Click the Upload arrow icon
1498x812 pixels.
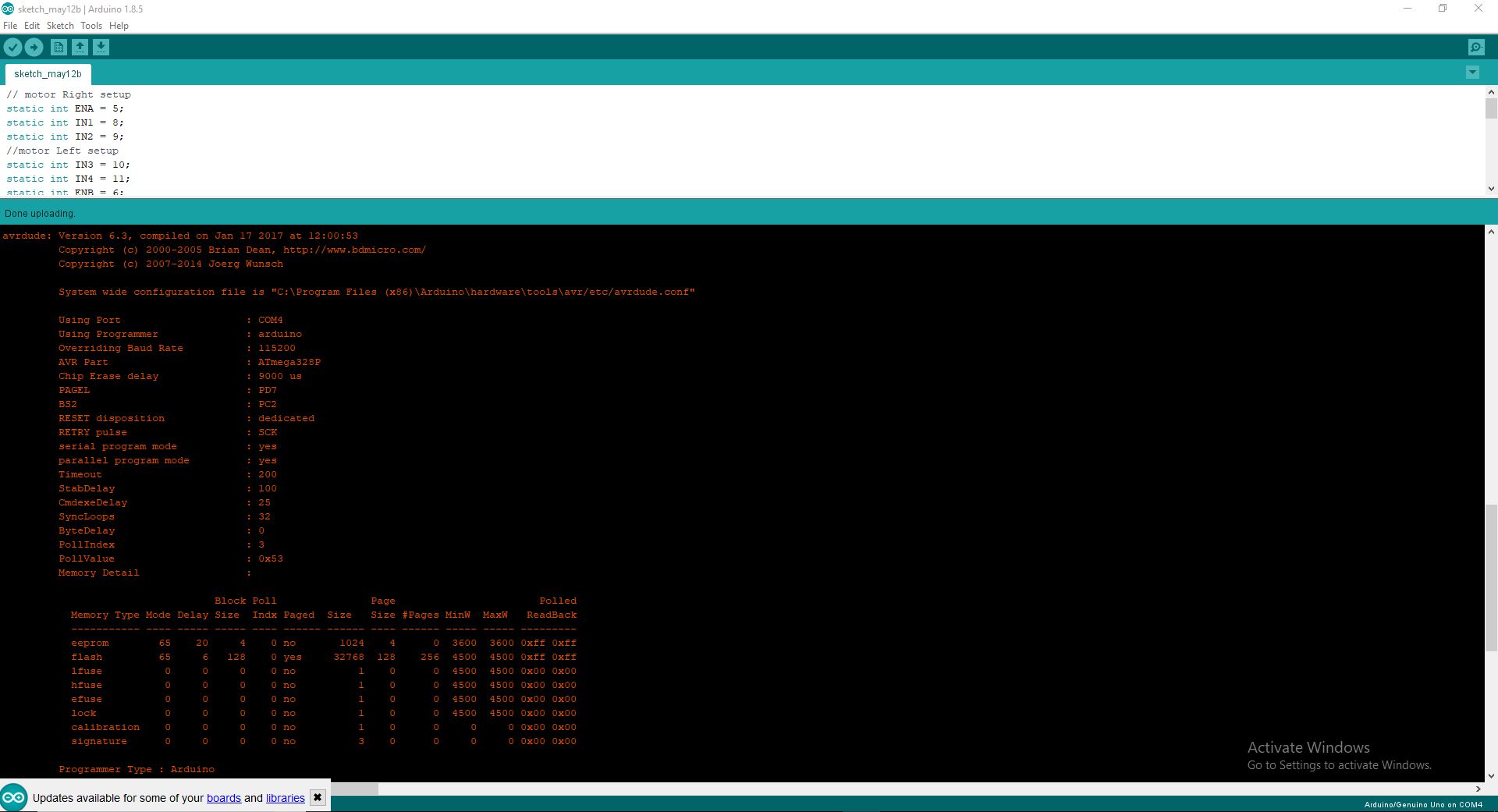pyautogui.click(x=34, y=47)
